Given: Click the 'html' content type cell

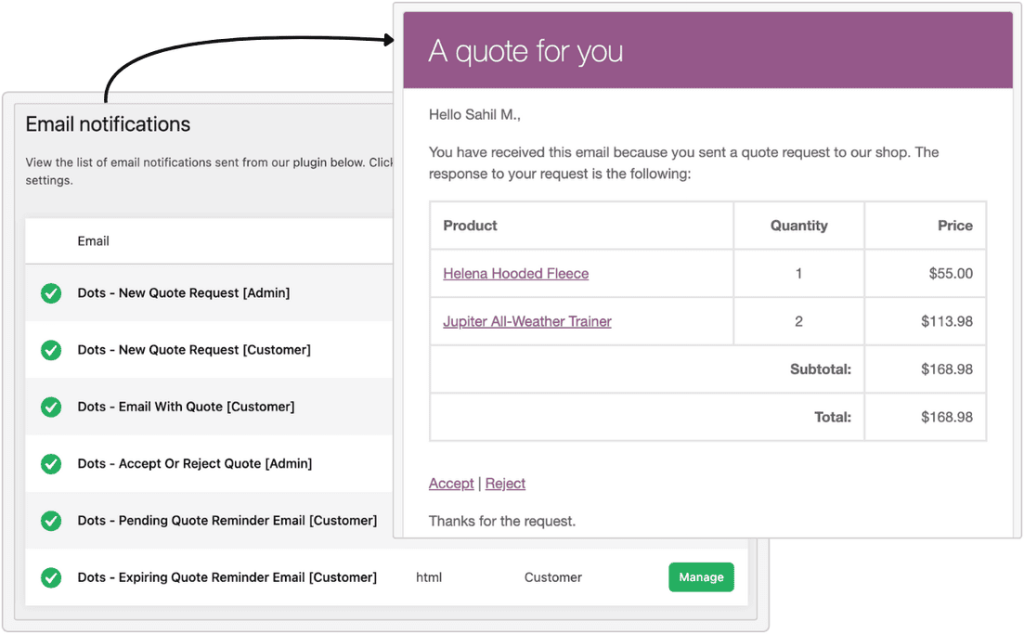Looking at the screenshot, I should tap(429, 577).
